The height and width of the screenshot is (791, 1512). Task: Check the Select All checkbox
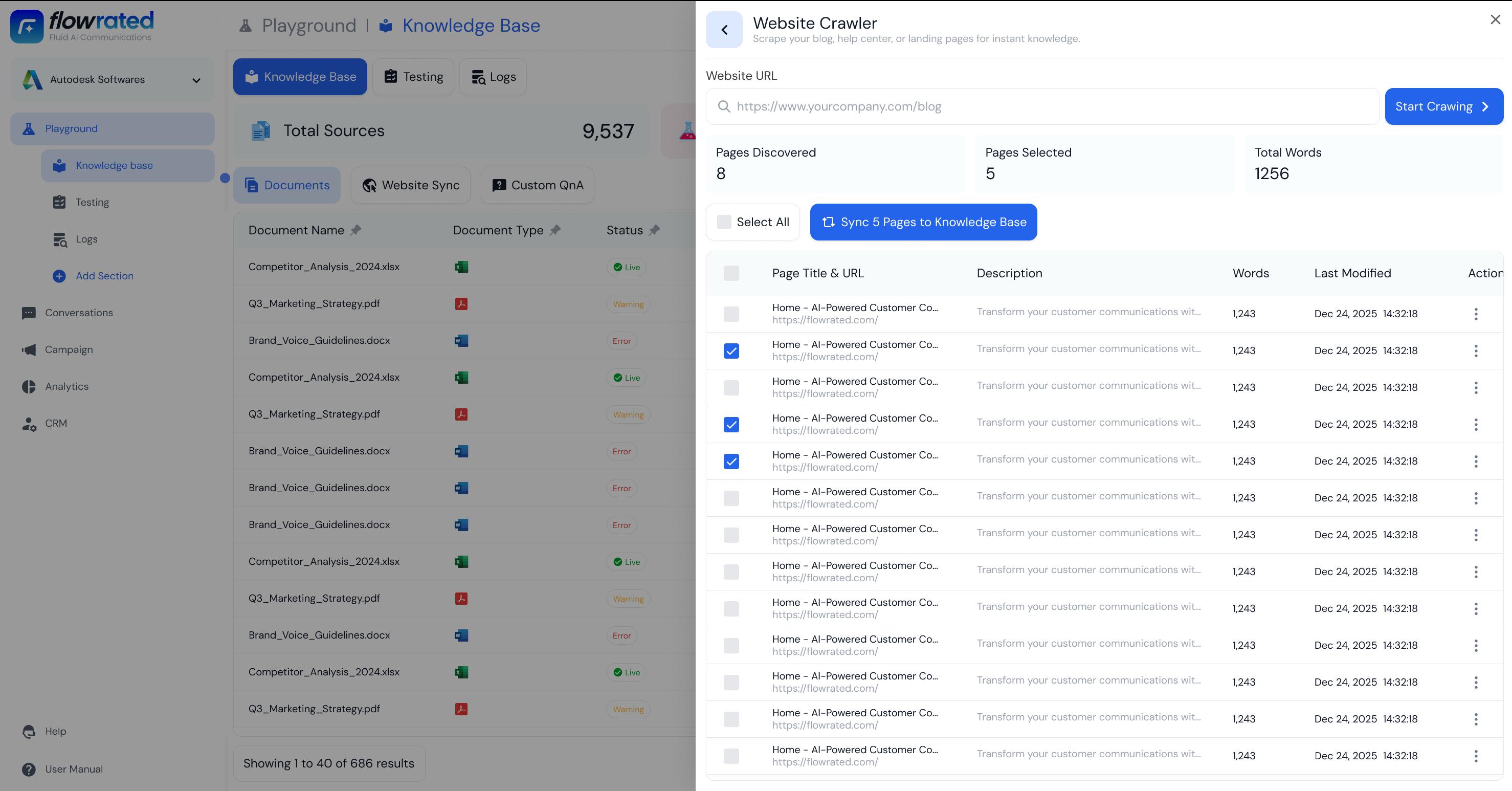point(724,222)
